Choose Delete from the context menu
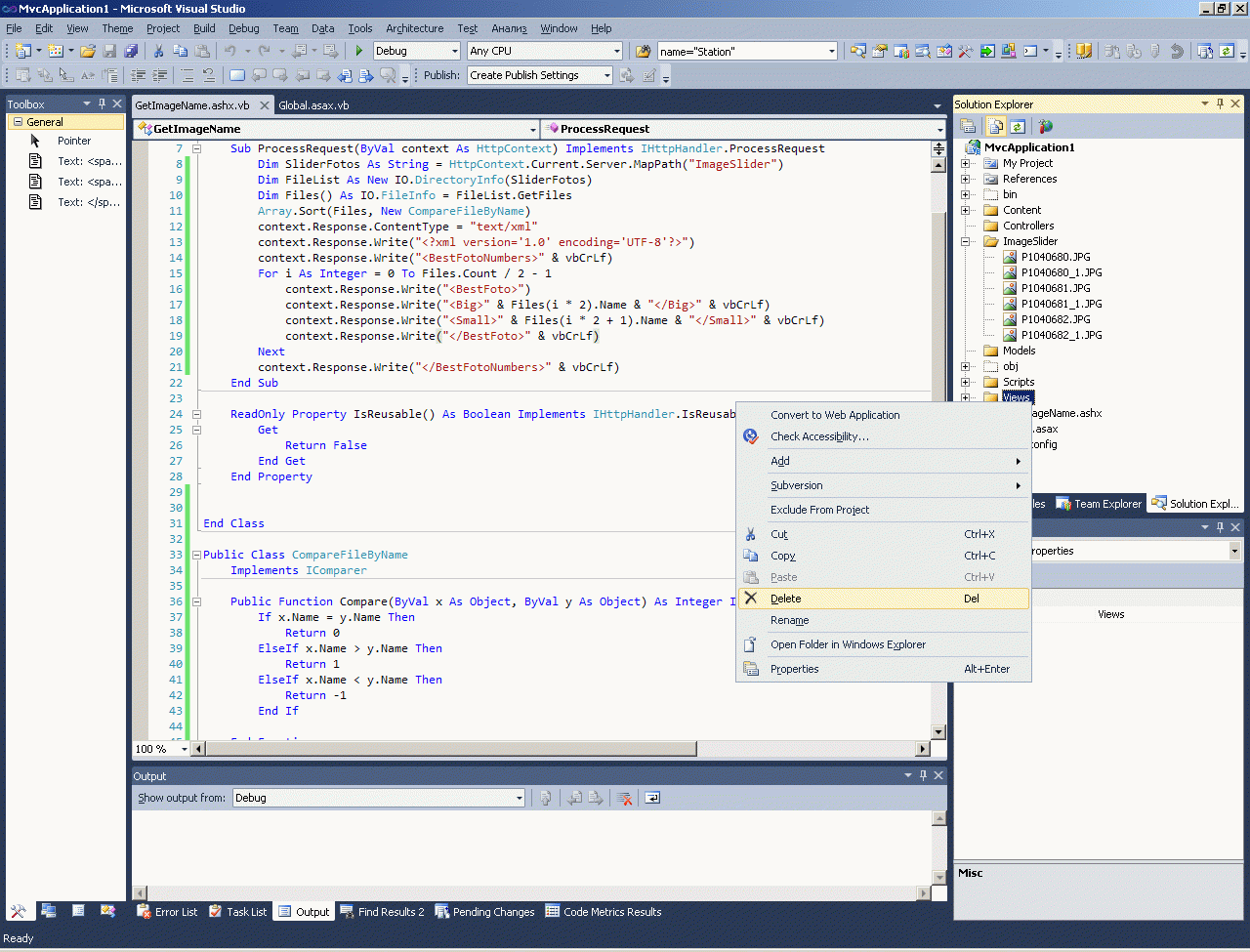 click(786, 599)
